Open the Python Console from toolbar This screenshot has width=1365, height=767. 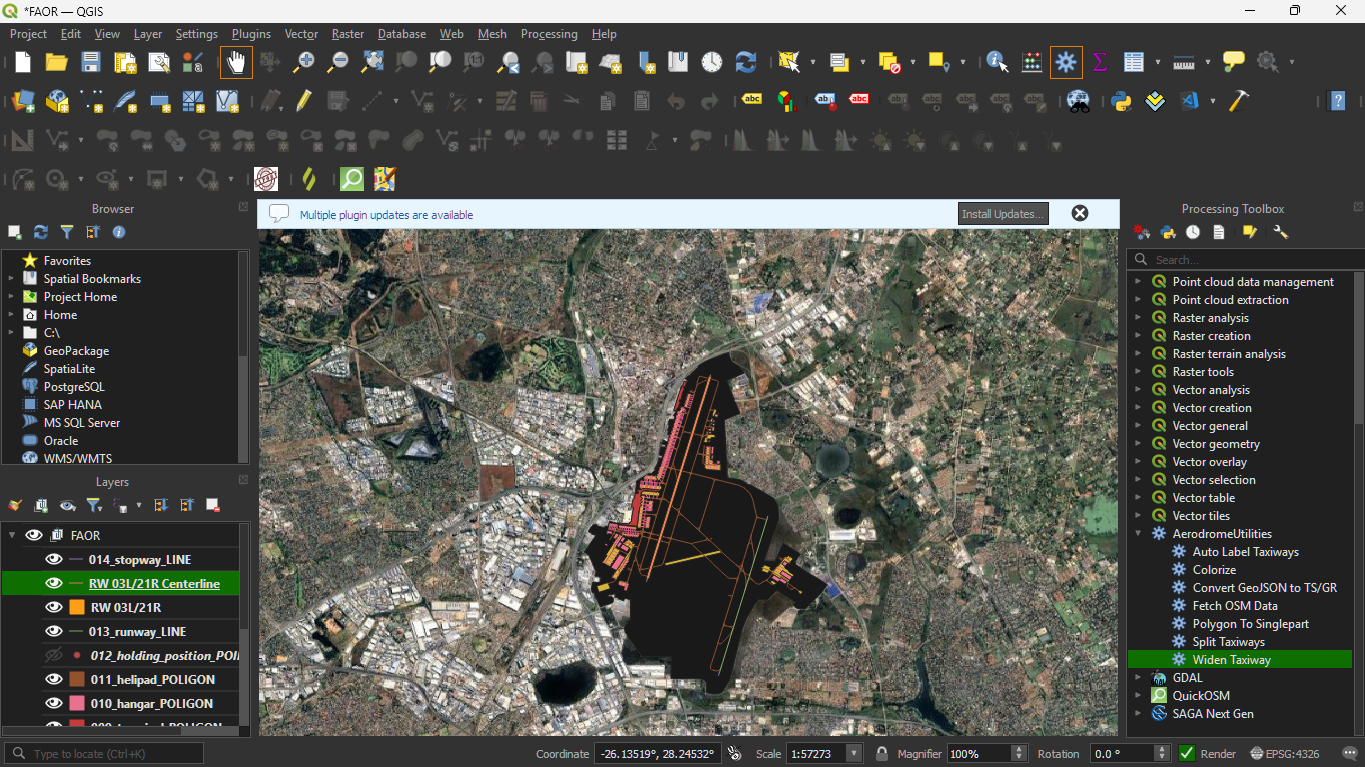pyautogui.click(x=1121, y=101)
